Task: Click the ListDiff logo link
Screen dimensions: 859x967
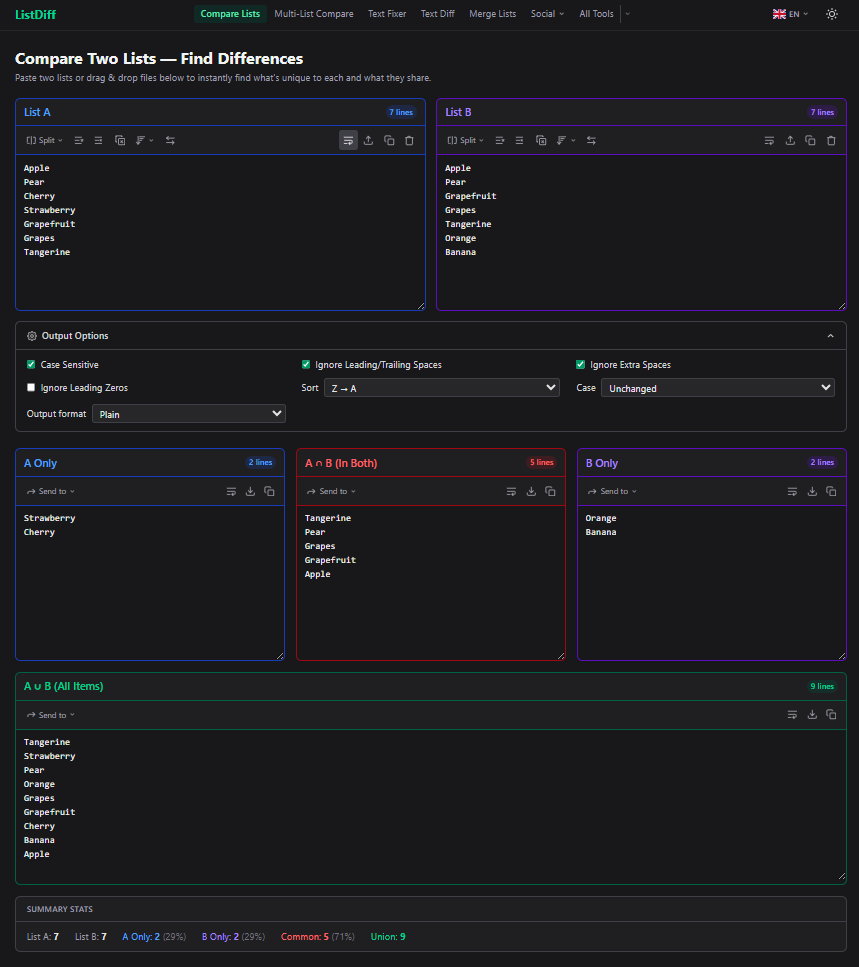Action: coord(35,14)
